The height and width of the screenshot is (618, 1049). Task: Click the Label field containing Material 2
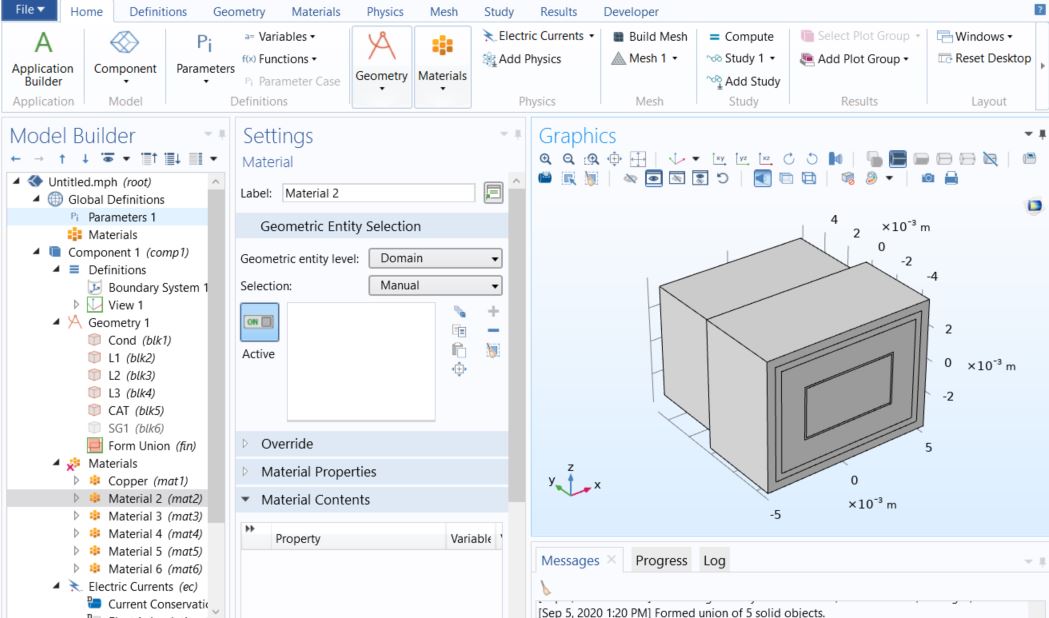click(378, 193)
